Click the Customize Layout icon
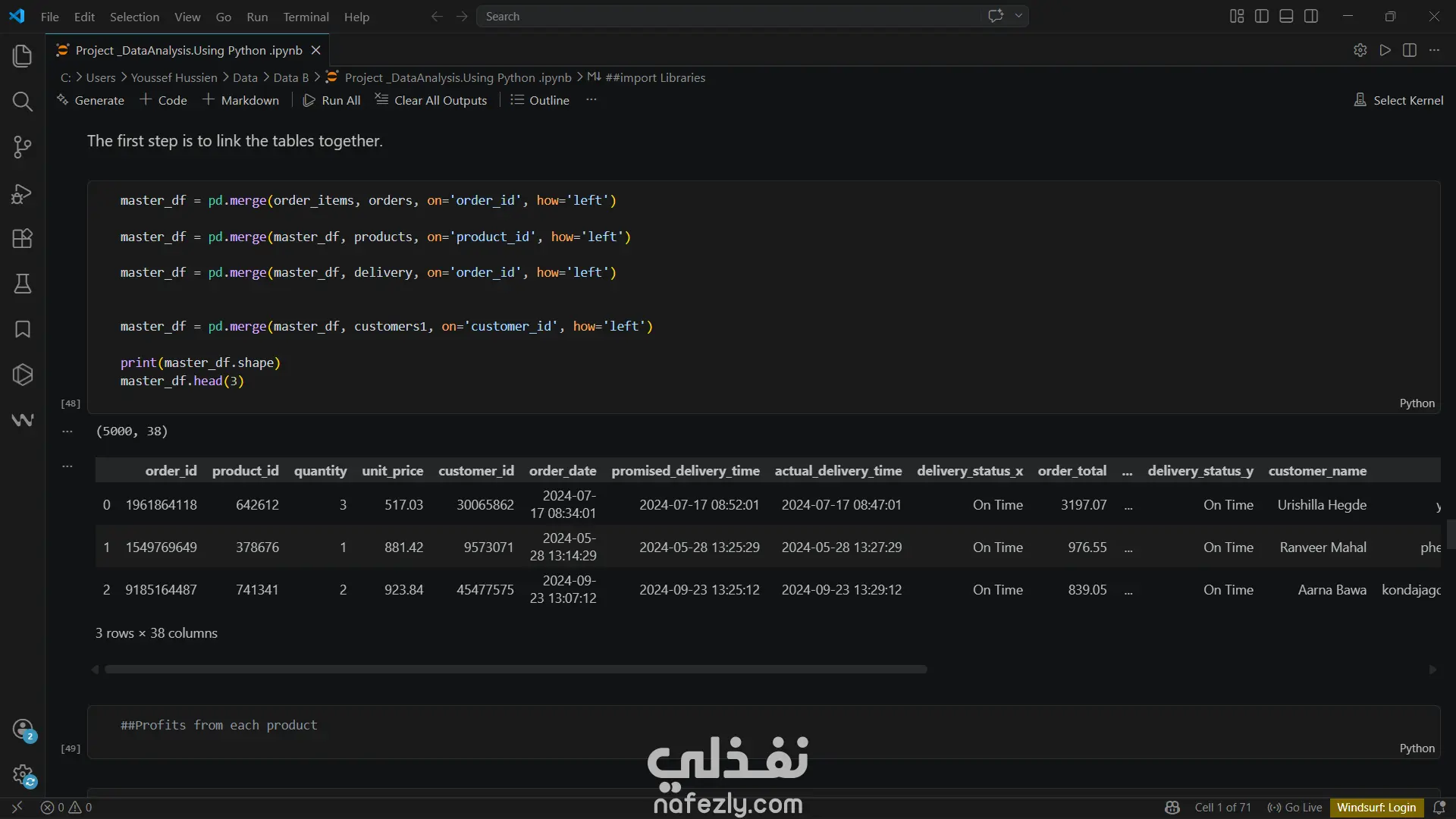 pos(1237,16)
